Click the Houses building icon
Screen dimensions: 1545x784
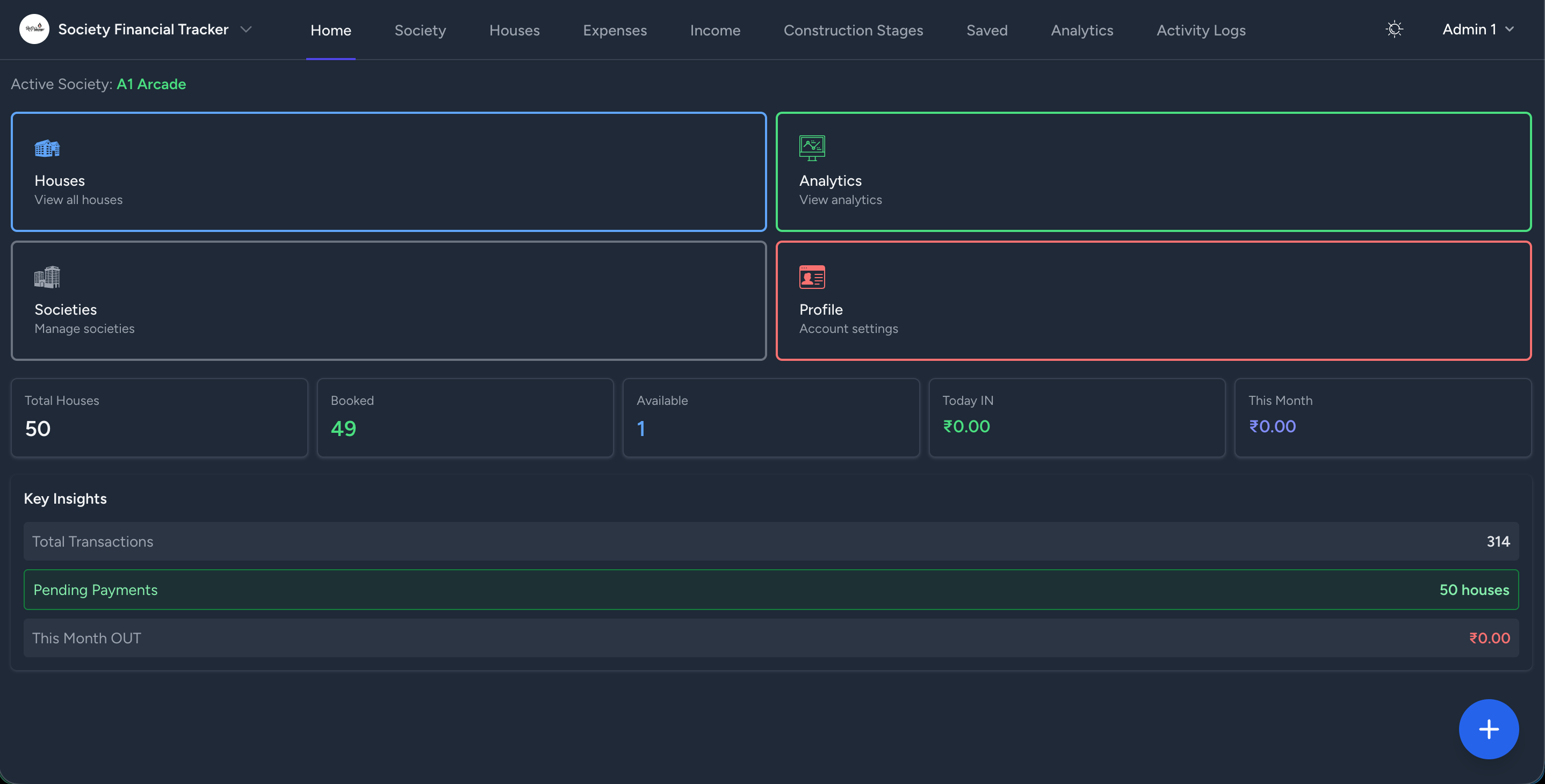(47, 148)
